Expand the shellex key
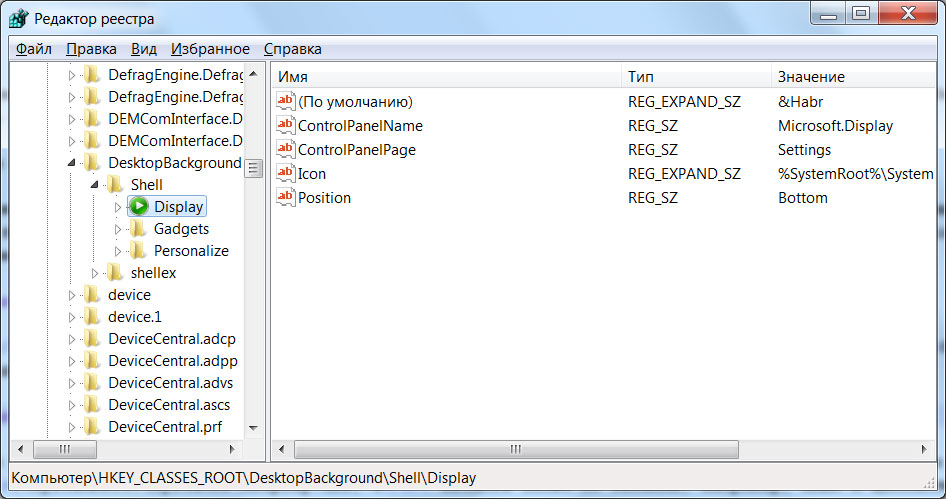Screen dimensions: 946x499 (x=95, y=273)
